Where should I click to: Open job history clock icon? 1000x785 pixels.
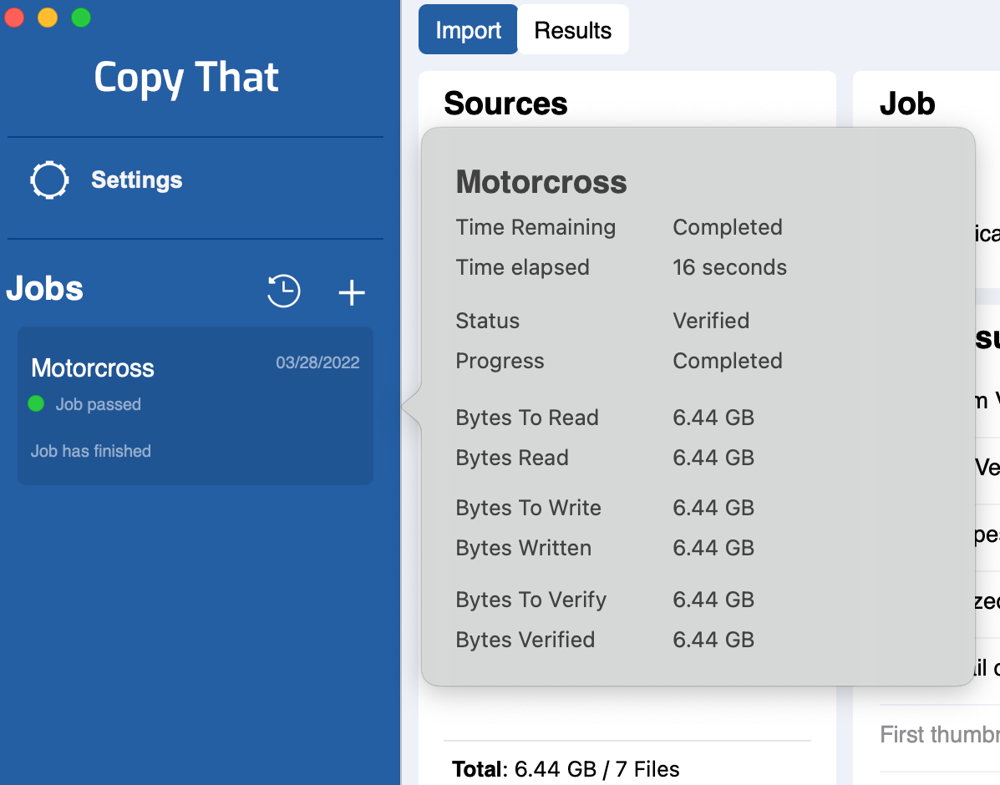(283, 291)
